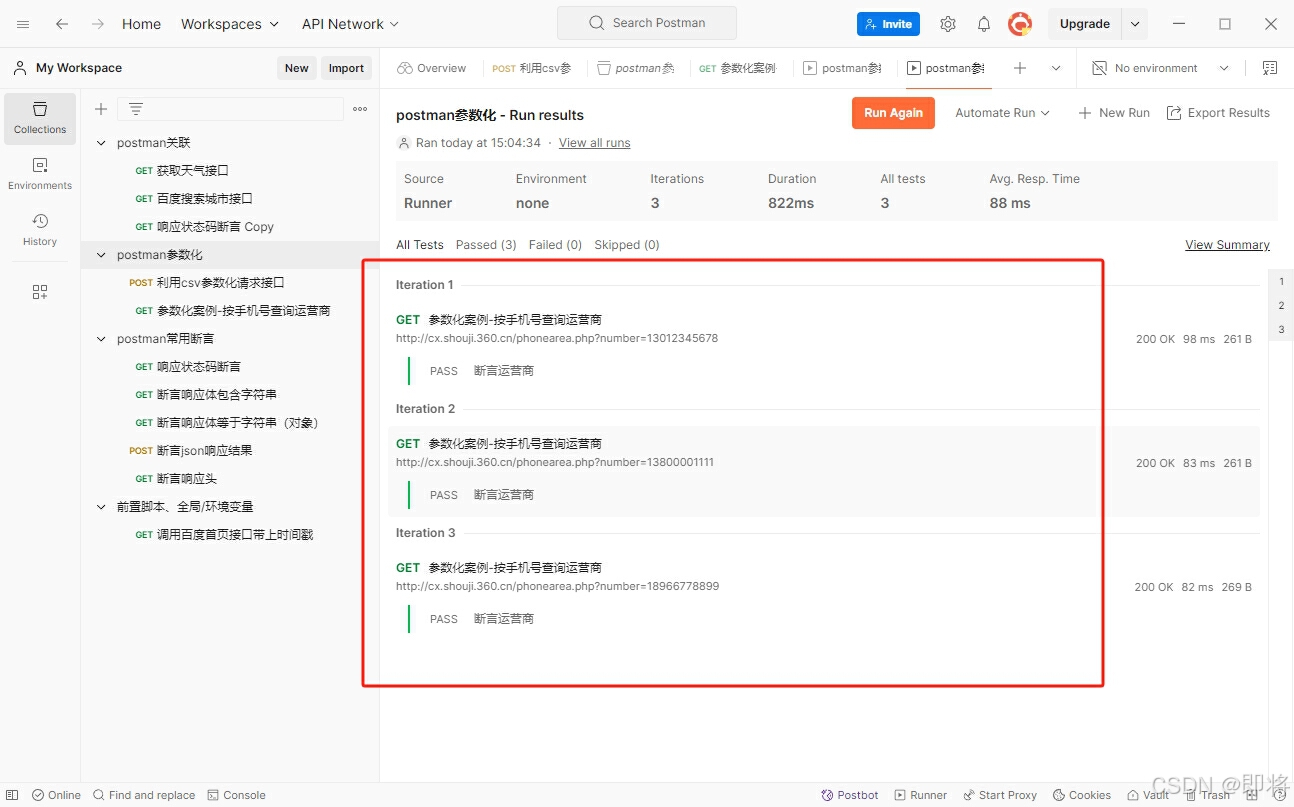This screenshot has width=1294, height=807.
Task: Select Failed (0) filter
Action: point(555,245)
